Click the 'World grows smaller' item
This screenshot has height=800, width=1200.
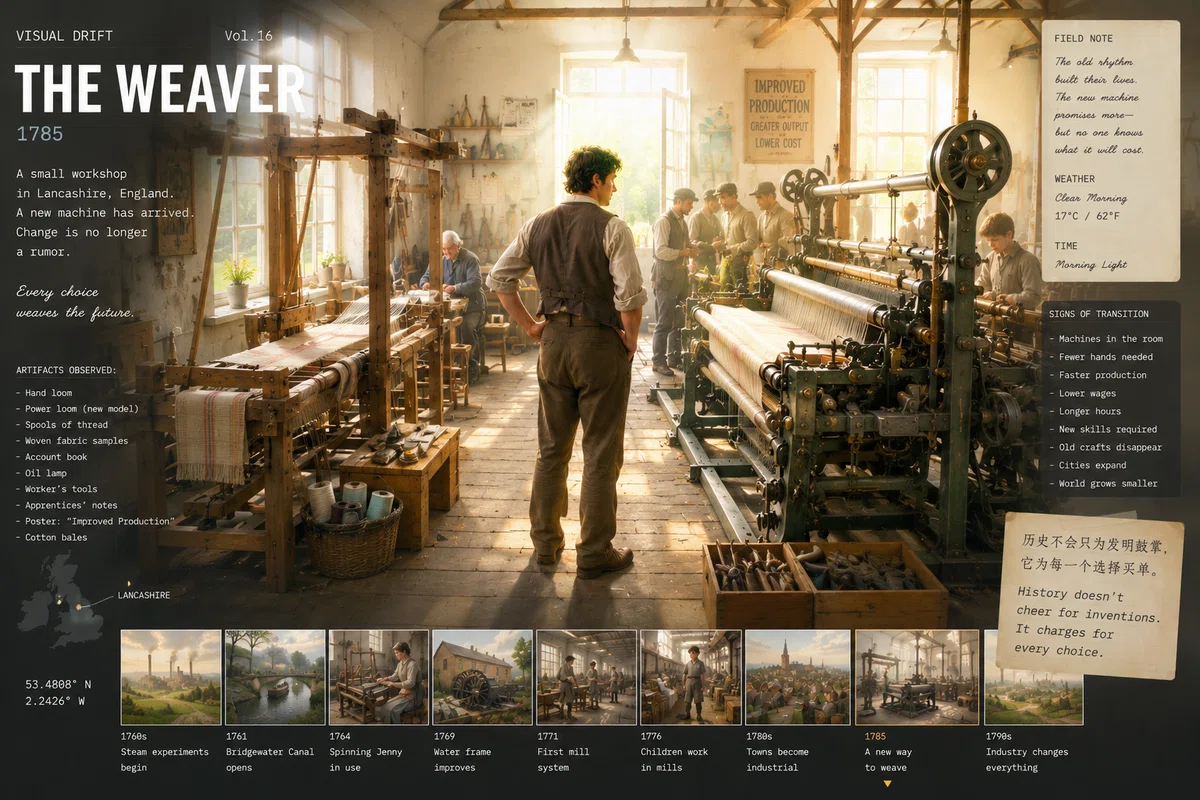click(x=1103, y=483)
